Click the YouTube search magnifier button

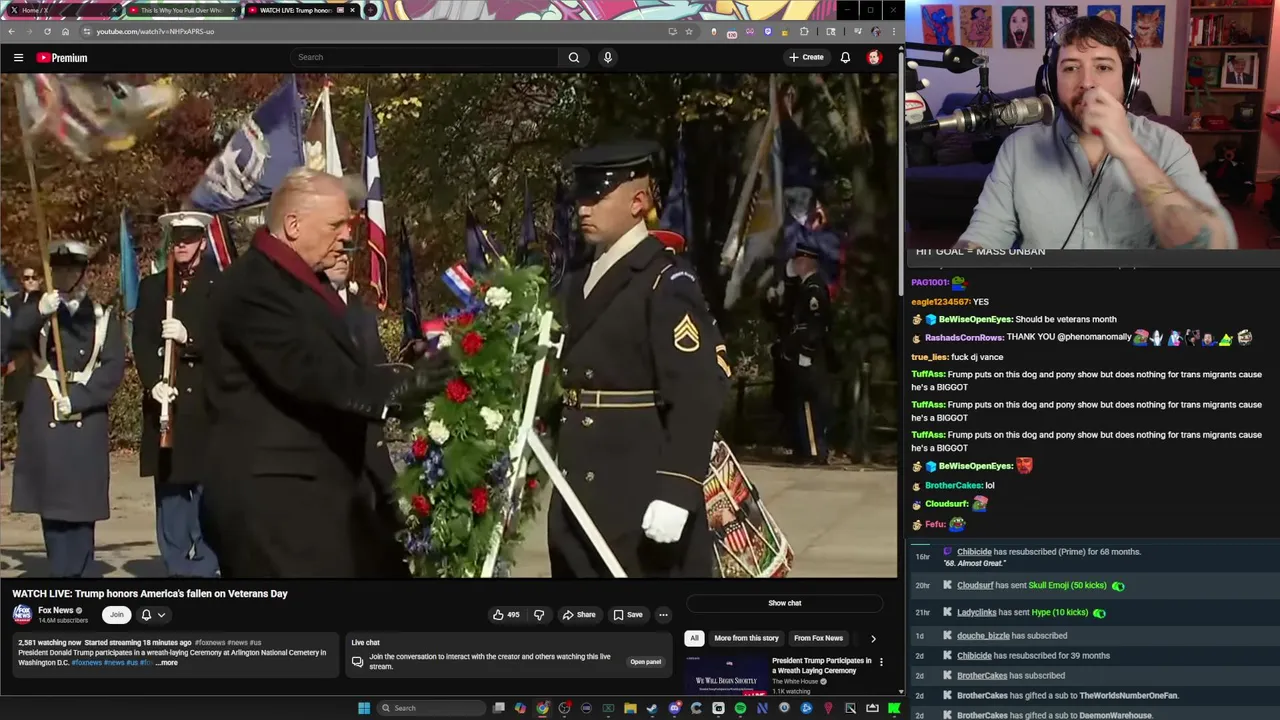coord(574,57)
